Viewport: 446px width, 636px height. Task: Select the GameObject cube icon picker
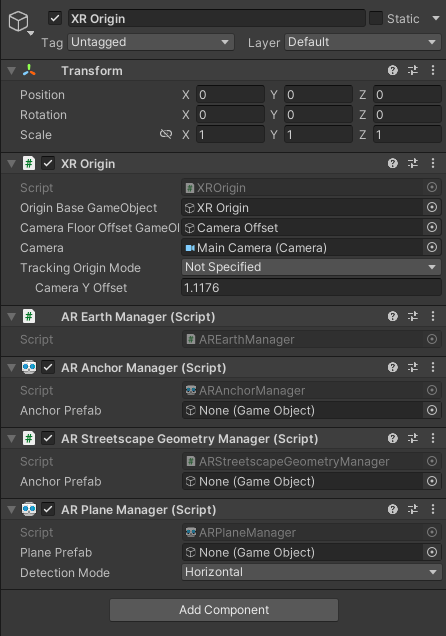(x=20, y=22)
